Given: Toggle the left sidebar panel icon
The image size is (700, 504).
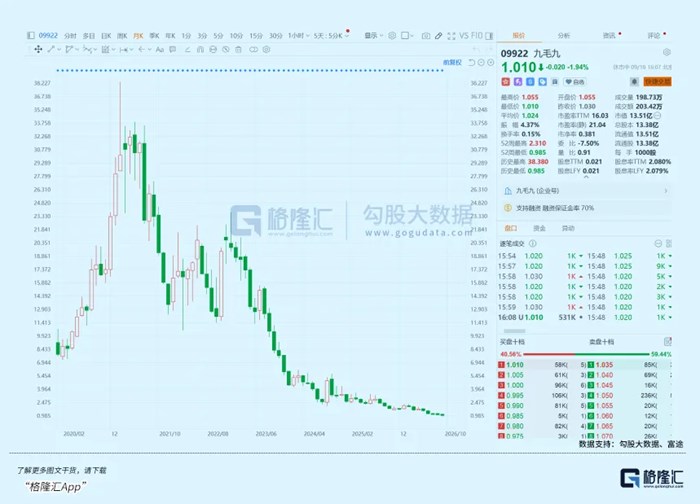Looking at the screenshot, I should pos(31,35).
